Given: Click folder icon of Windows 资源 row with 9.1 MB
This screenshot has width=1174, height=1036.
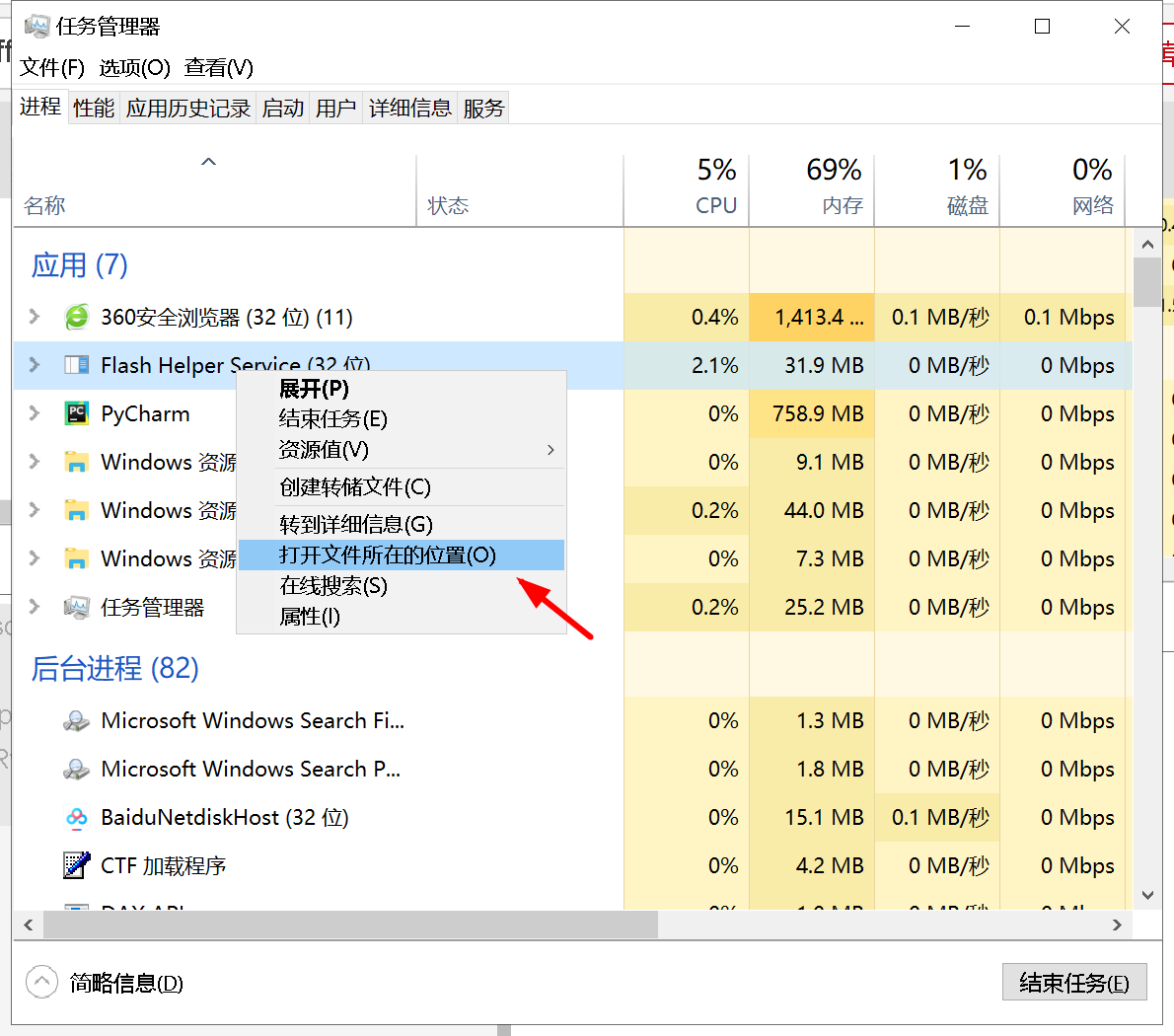Looking at the screenshot, I should tap(76, 462).
